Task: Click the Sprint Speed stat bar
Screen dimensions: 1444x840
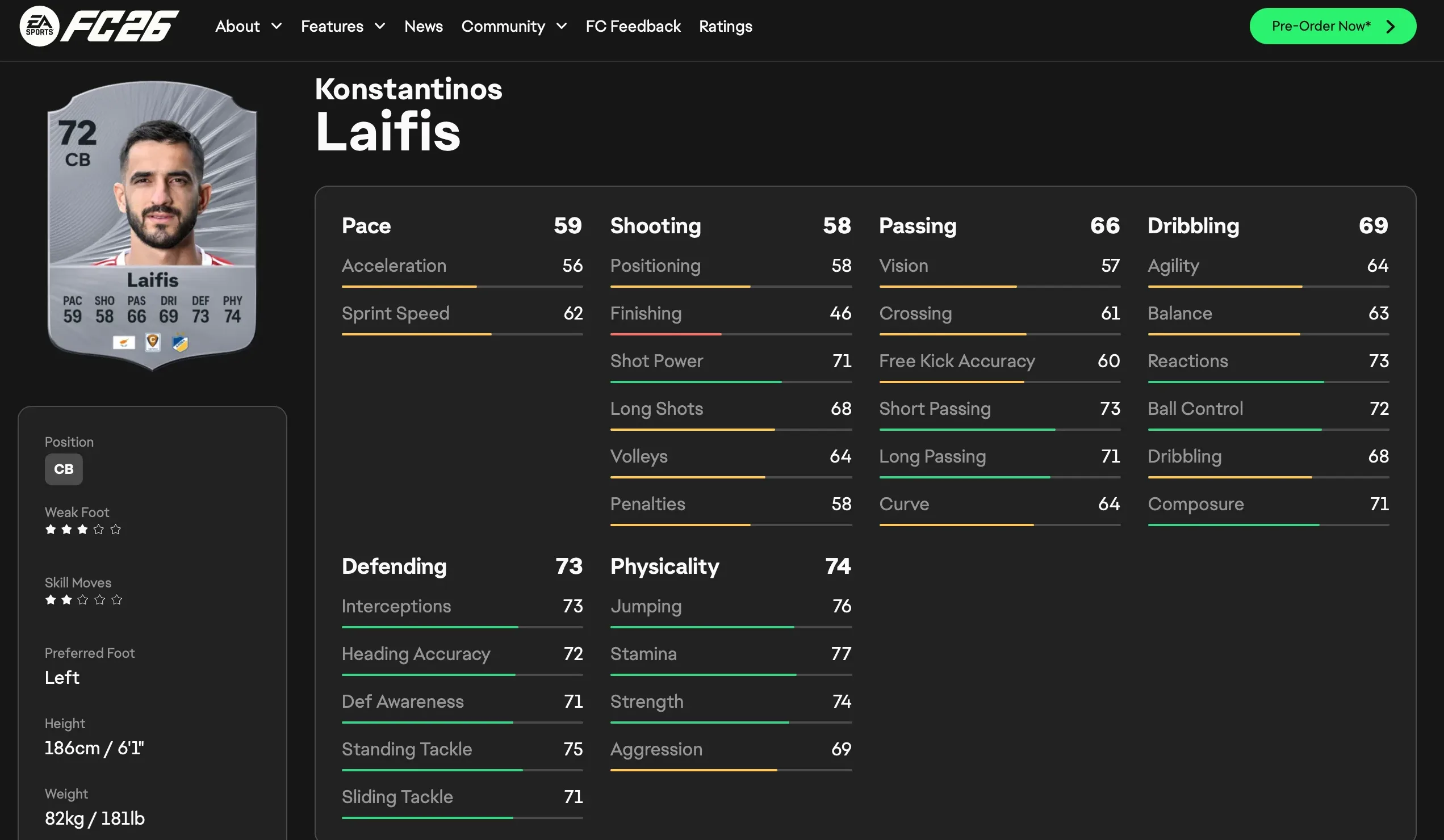Action: click(x=462, y=334)
